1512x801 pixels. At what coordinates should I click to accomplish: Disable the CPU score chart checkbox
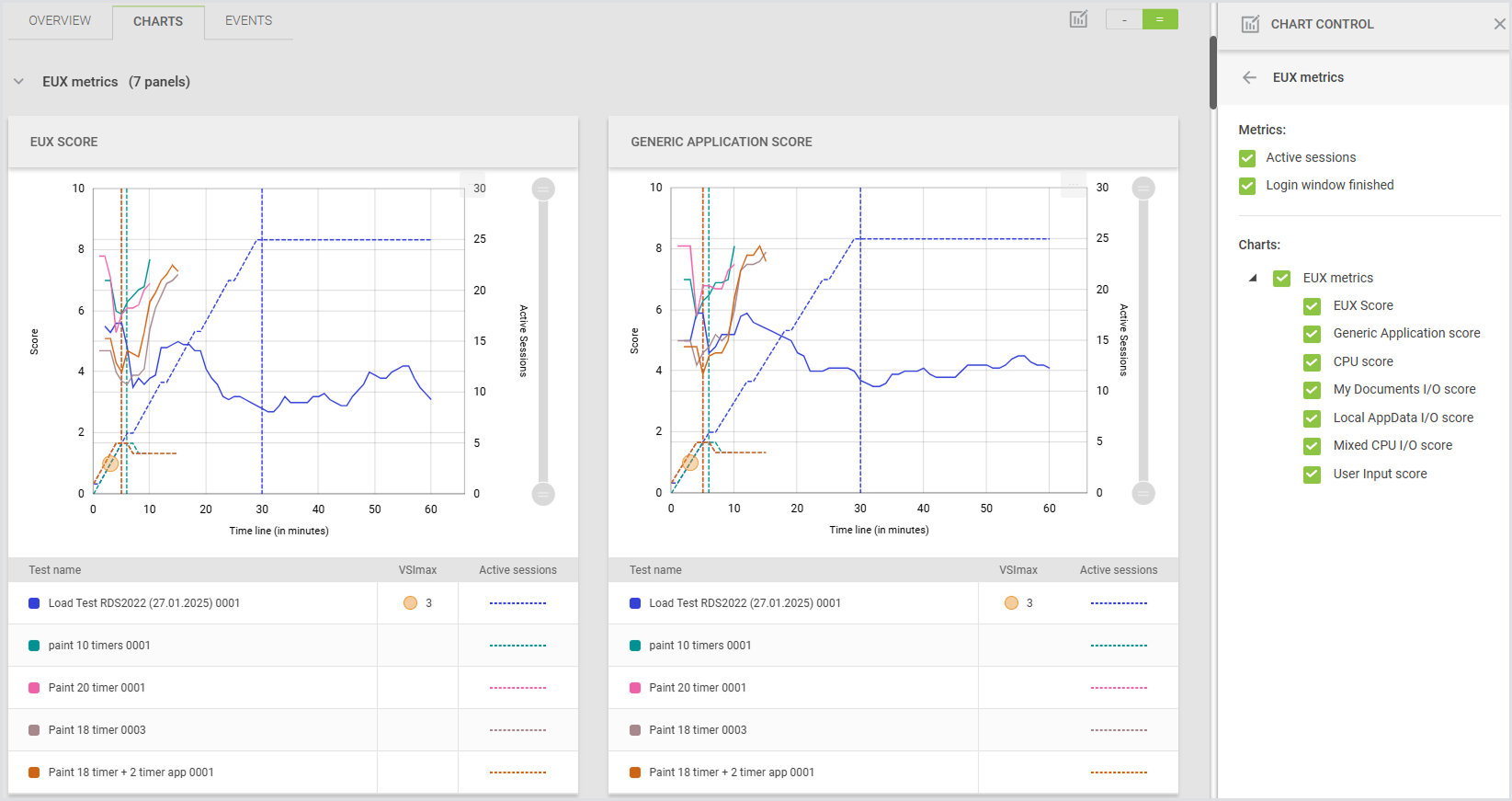click(x=1312, y=362)
